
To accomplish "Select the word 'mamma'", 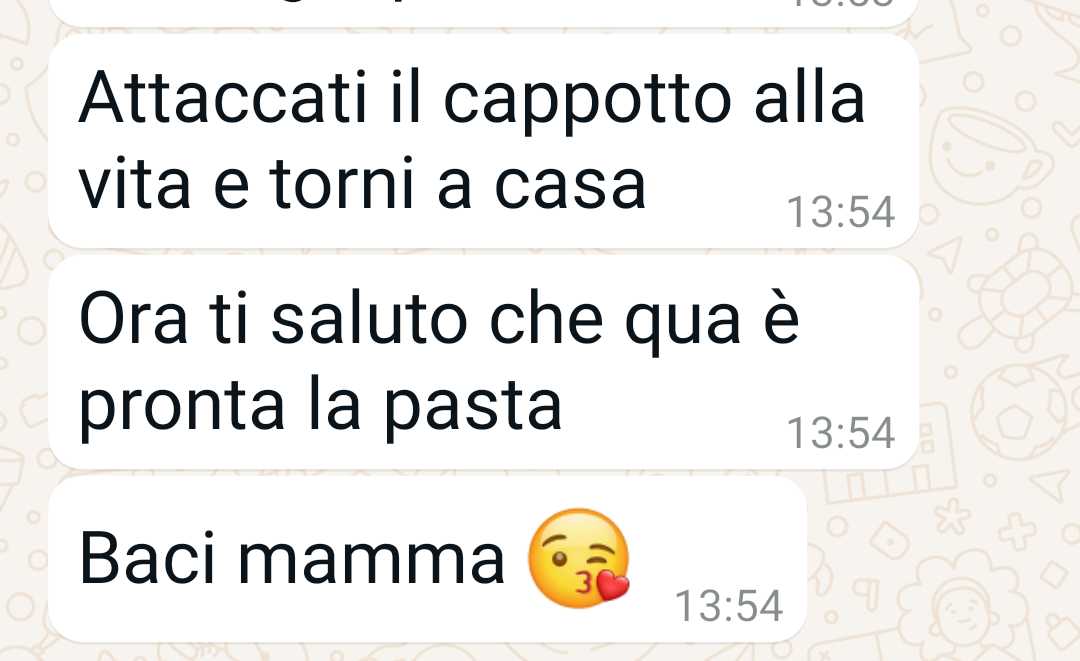I will tap(371, 558).
